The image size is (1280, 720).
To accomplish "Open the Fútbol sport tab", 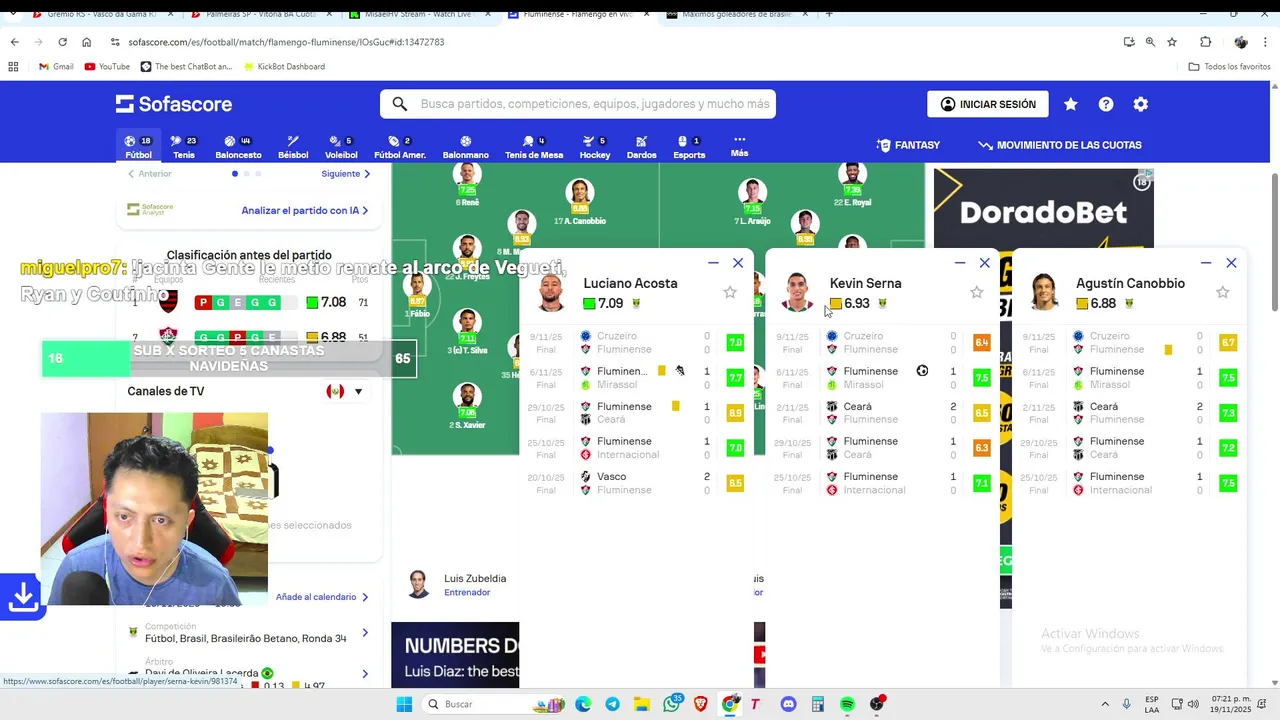I will coord(138,147).
